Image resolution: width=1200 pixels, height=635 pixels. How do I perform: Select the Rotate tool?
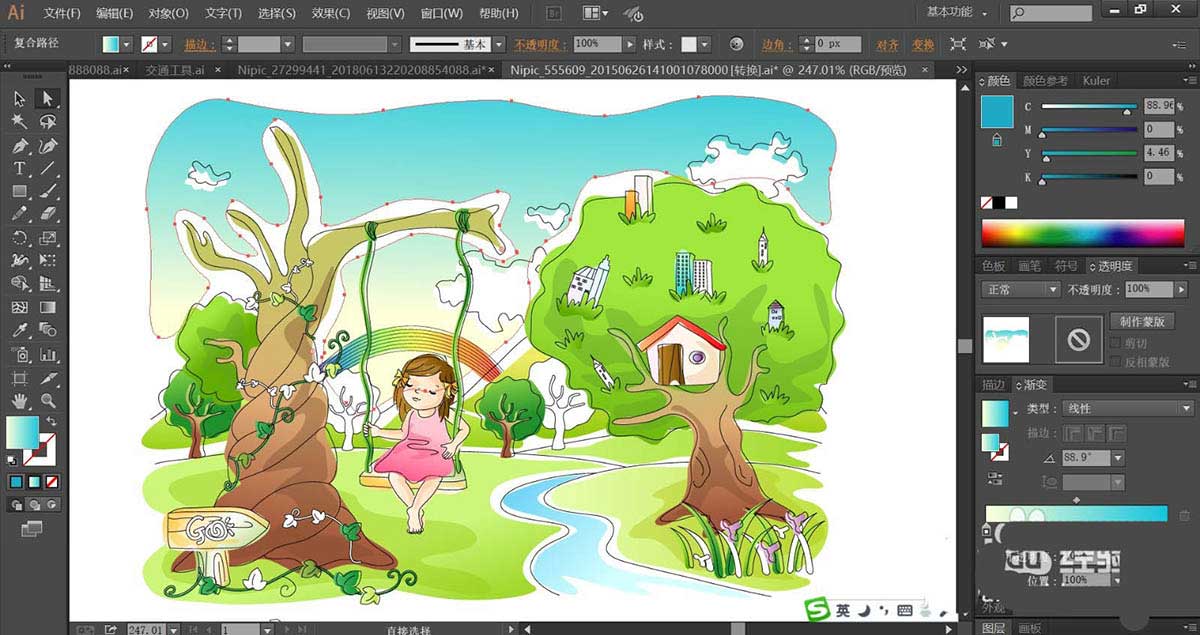[19, 238]
